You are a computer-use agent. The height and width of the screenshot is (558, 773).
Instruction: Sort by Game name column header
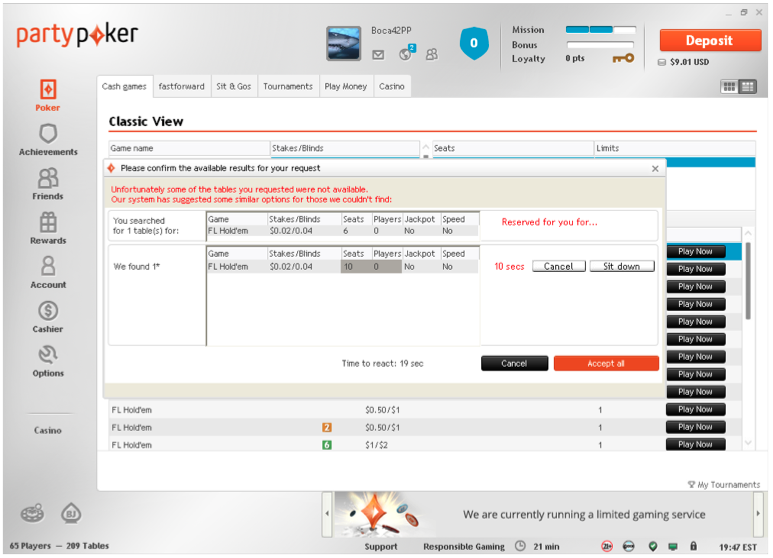tap(189, 148)
